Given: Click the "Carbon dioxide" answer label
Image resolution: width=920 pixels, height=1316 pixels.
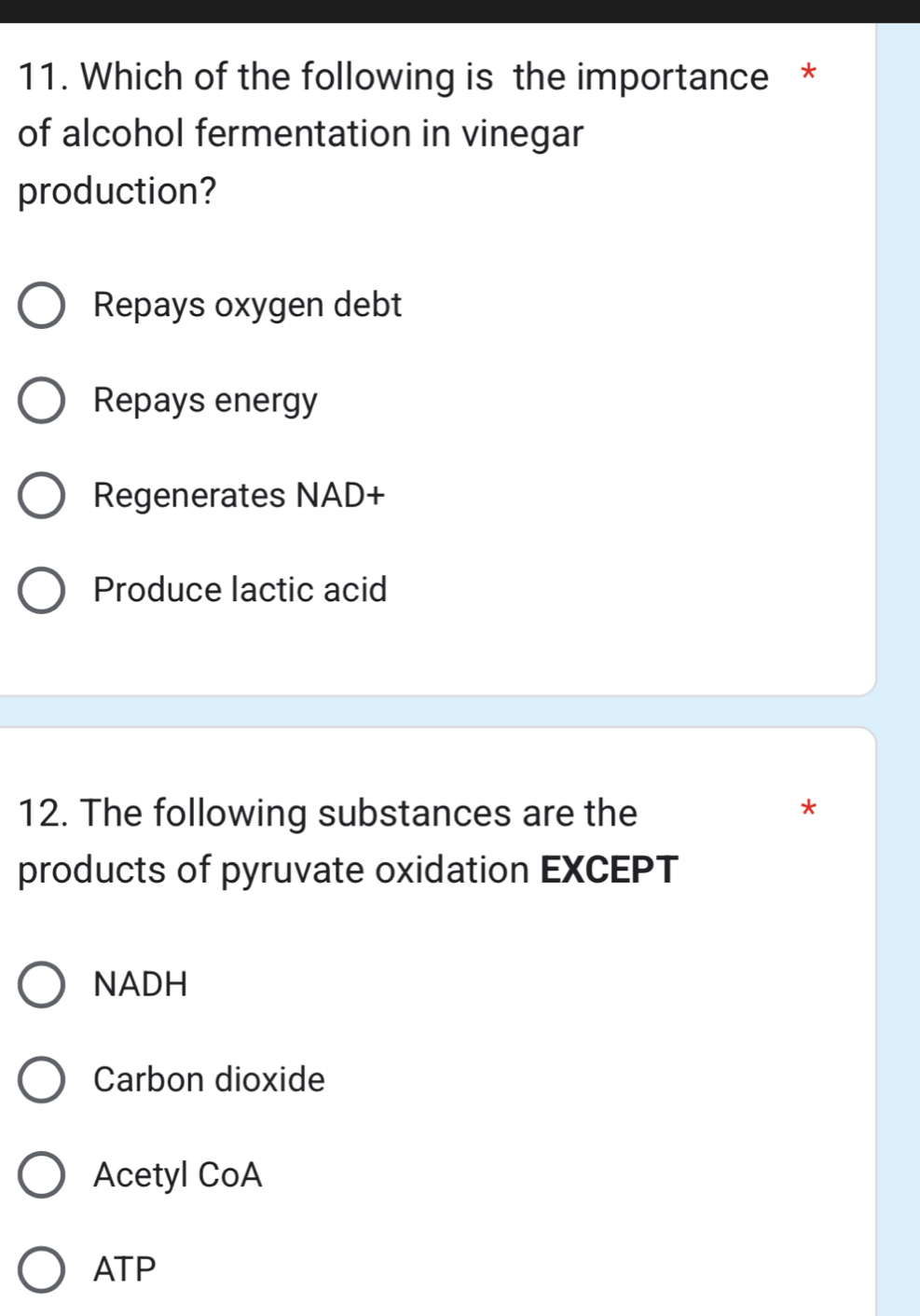Looking at the screenshot, I should click(x=209, y=1079).
